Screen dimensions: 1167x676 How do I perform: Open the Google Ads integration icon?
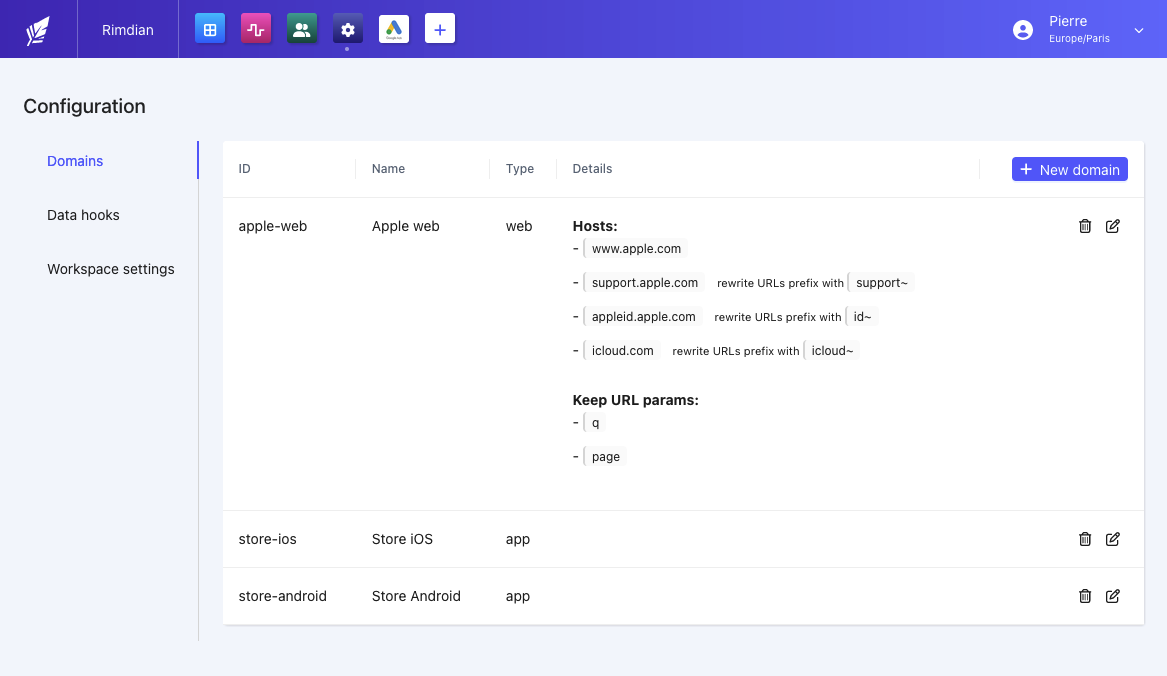(393, 29)
